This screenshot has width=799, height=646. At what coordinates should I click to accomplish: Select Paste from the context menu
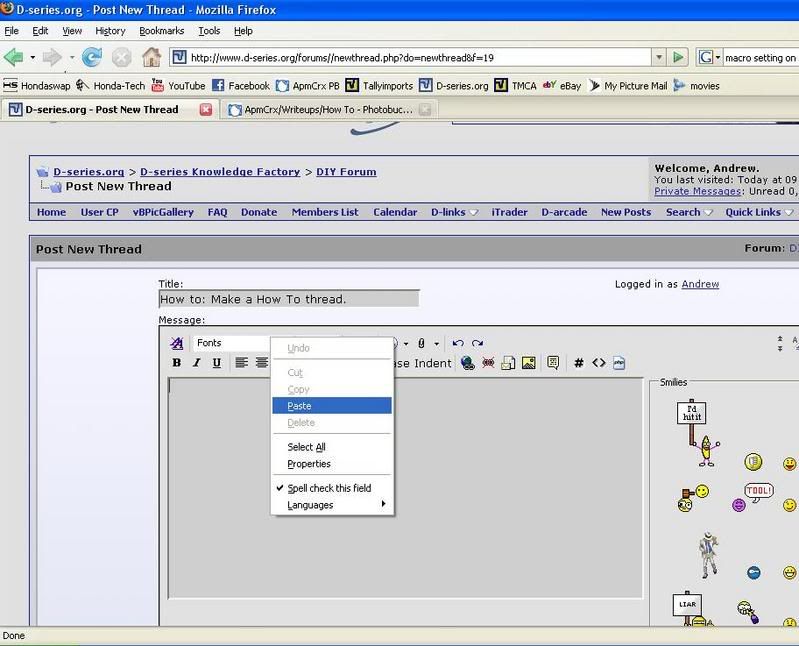coord(299,406)
